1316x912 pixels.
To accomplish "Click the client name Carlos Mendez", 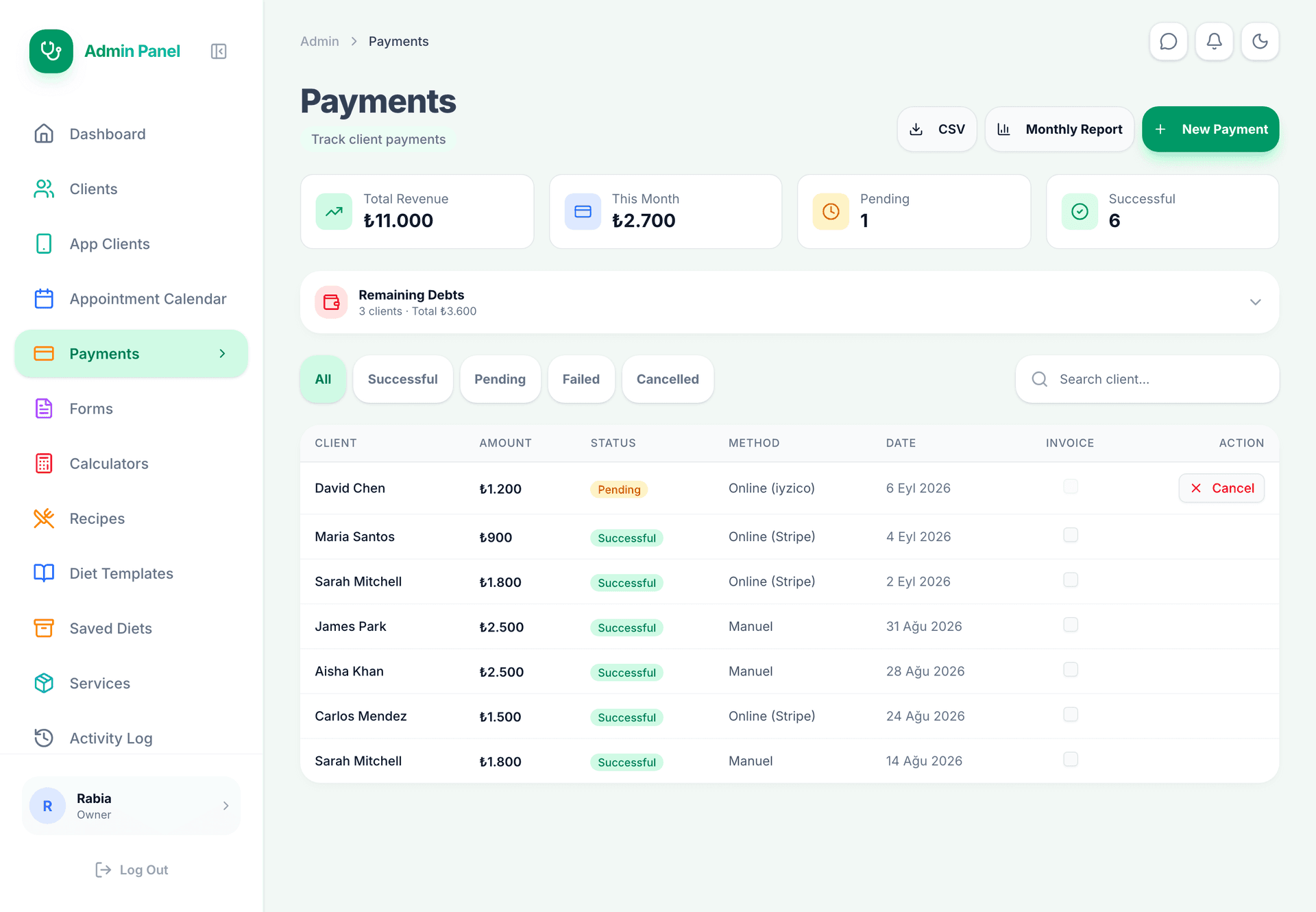I will [361, 716].
